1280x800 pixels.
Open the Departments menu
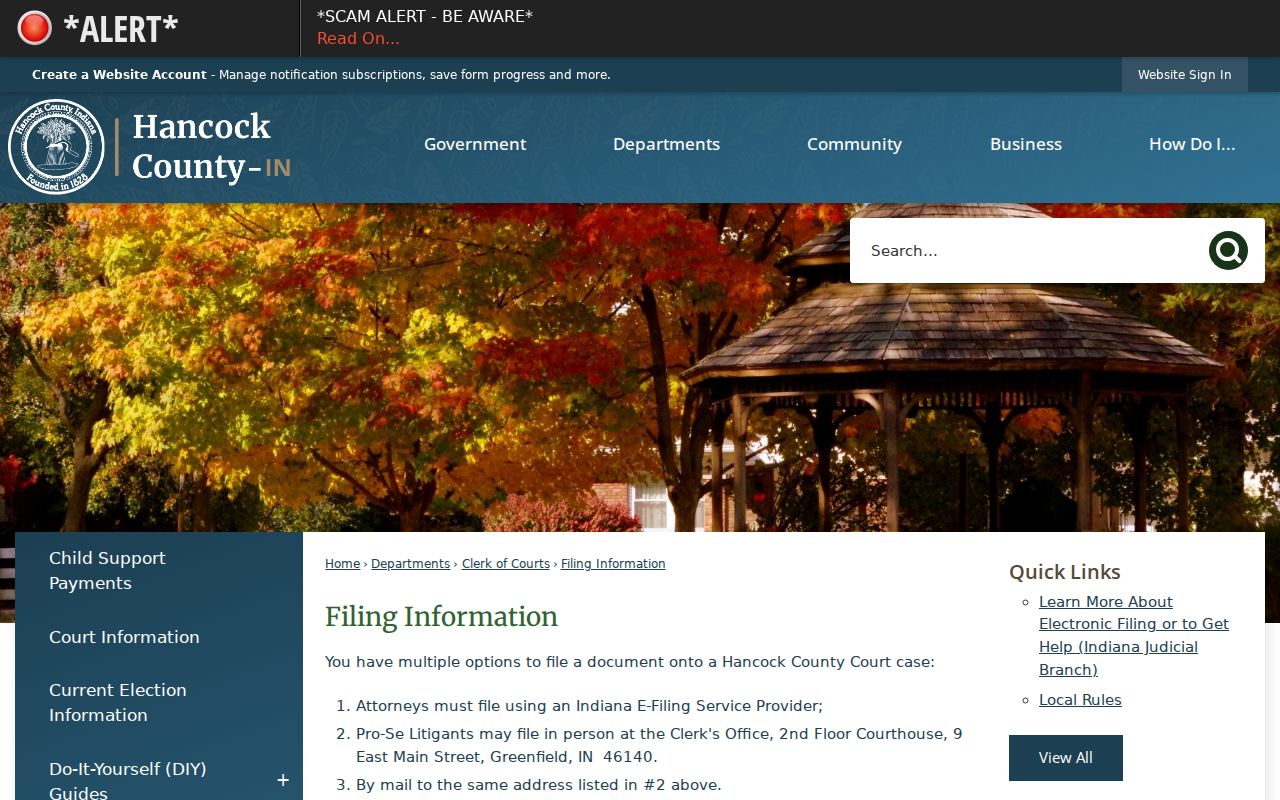click(666, 144)
